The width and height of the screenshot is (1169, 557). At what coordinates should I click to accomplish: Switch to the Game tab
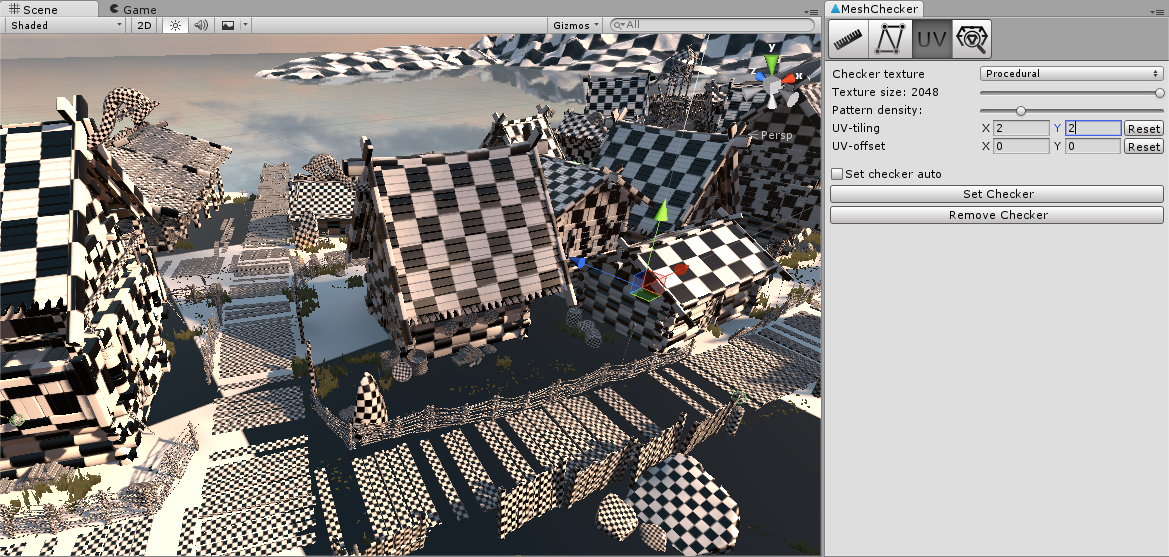click(x=133, y=9)
